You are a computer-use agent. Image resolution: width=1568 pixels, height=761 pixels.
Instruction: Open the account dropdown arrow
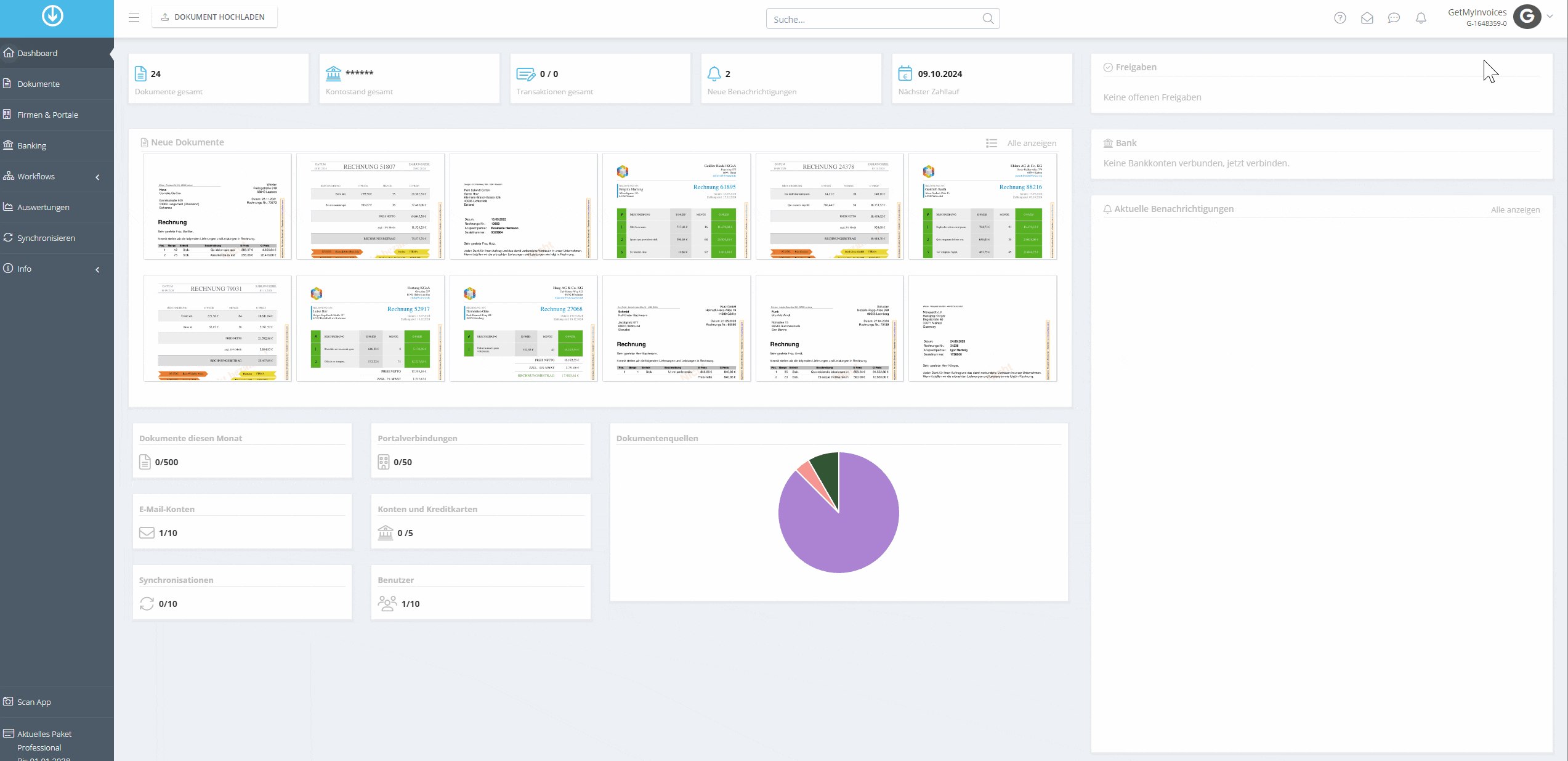coord(1550,17)
